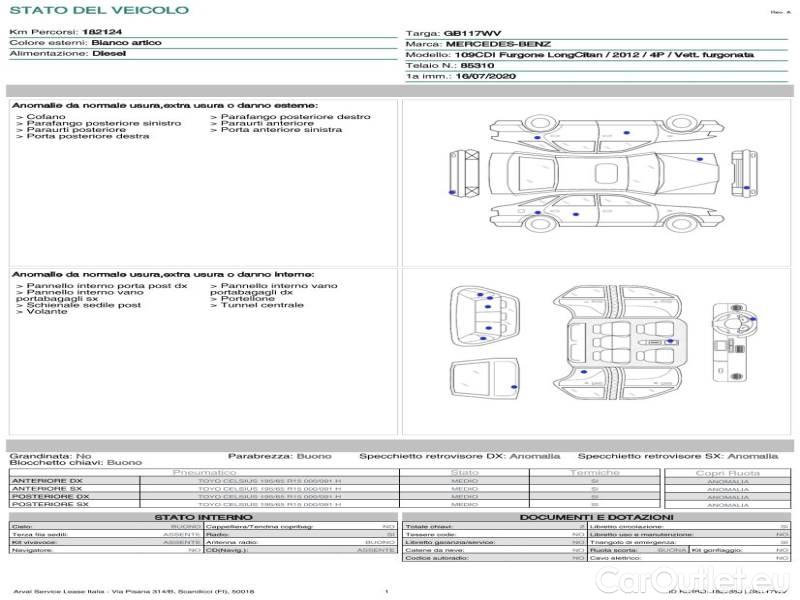Click the Copri Ruota column header
This screenshot has width=800, height=600.
(728, 473)
